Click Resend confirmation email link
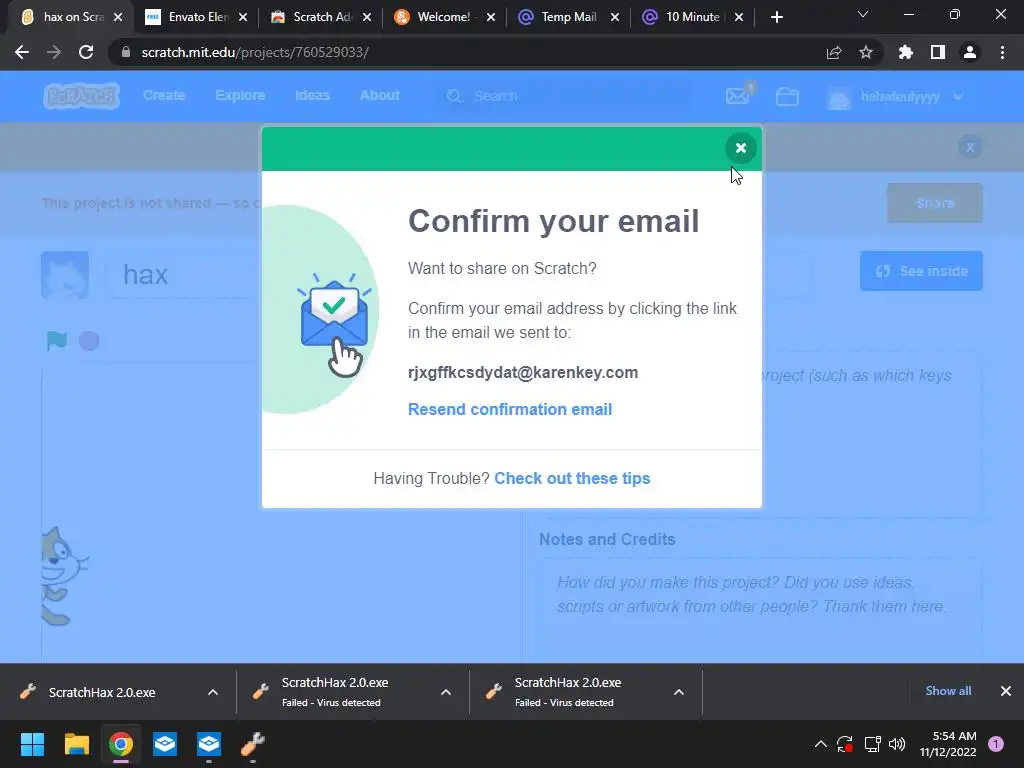The image size is (1024, 768). 510,409
